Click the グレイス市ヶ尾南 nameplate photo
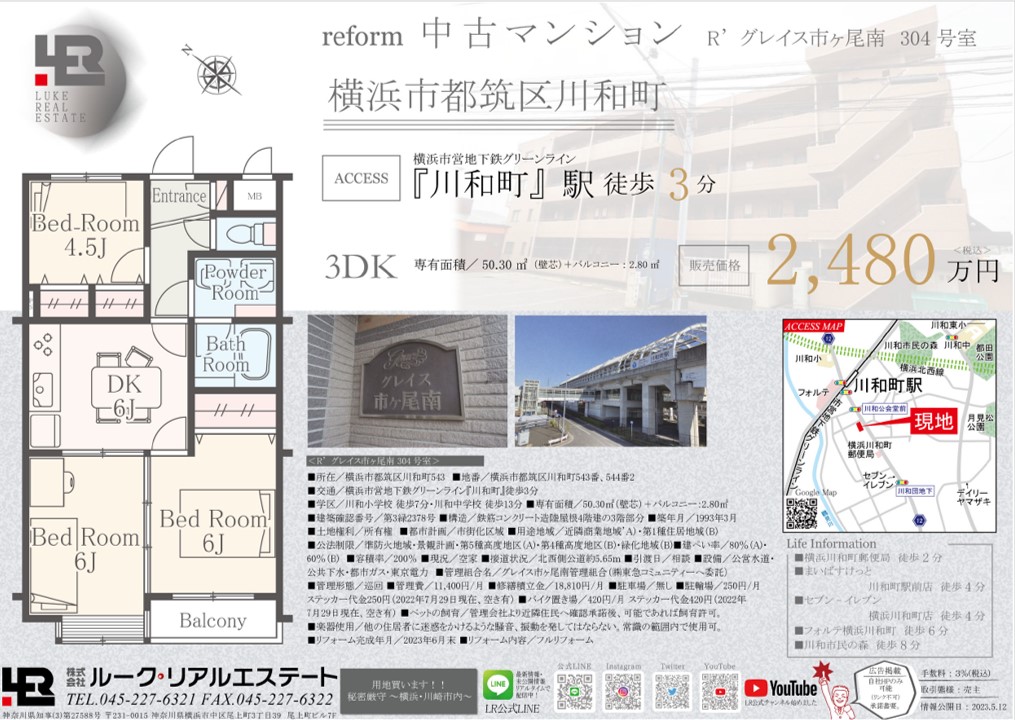1015x720 pixels. [404, 383]
